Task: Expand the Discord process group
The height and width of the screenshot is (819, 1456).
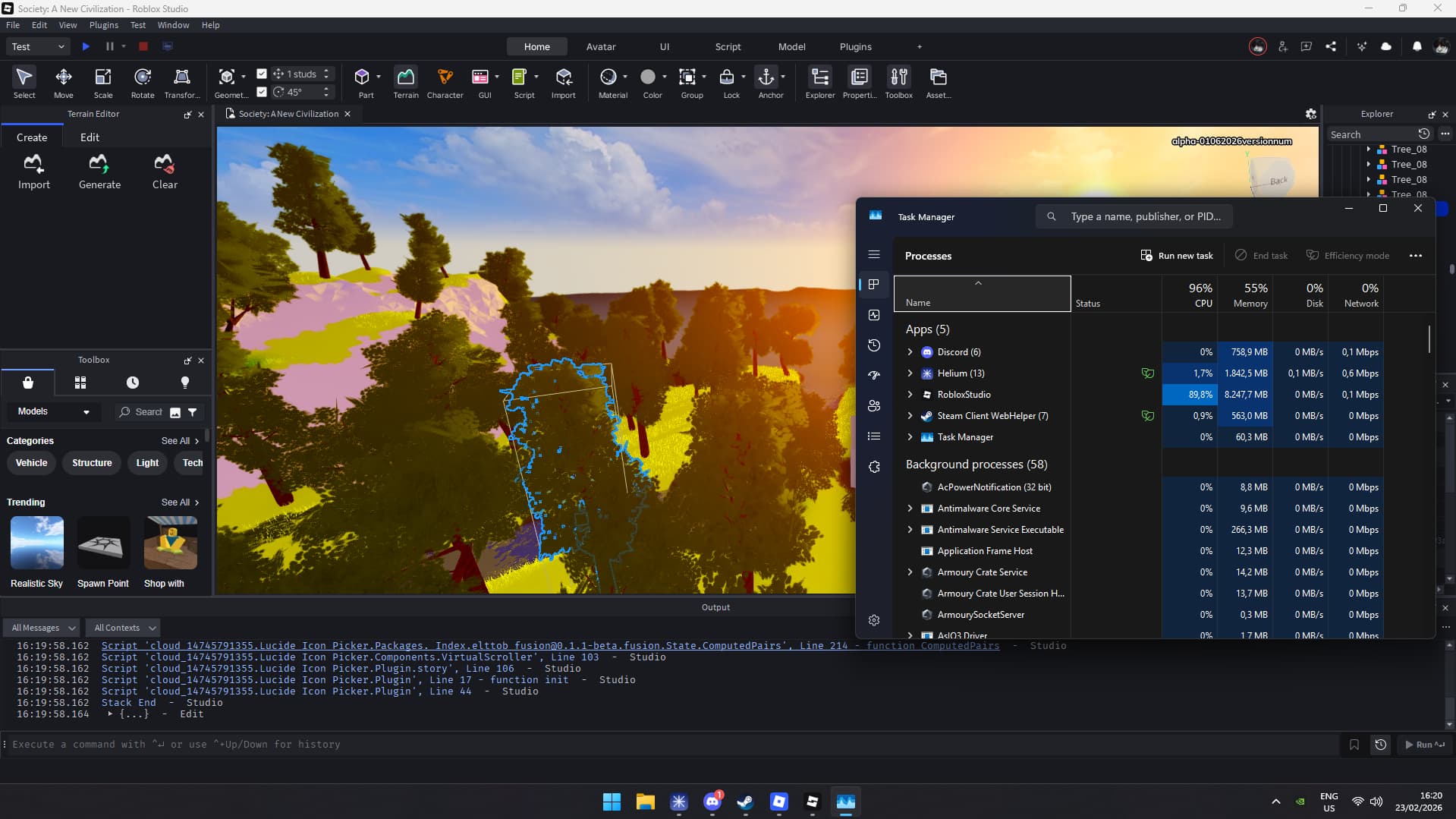Action: [910, 352]
